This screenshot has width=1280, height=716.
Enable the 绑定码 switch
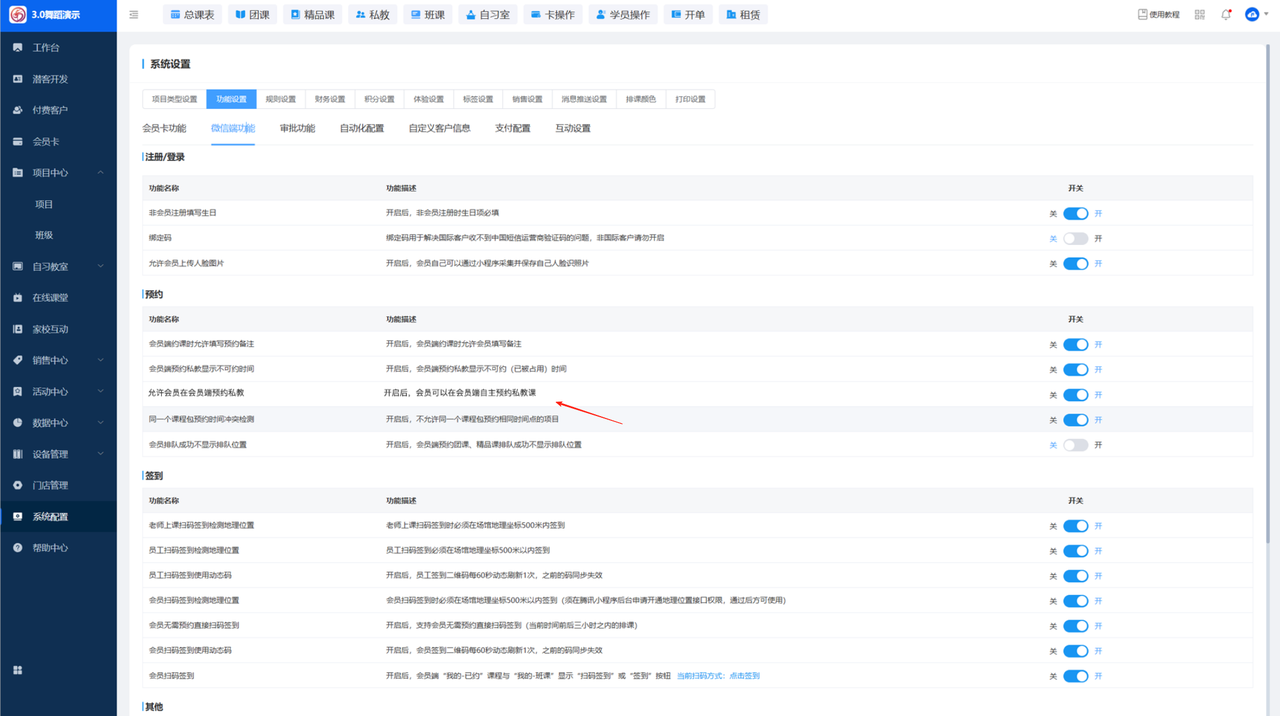click(1075, 239)
